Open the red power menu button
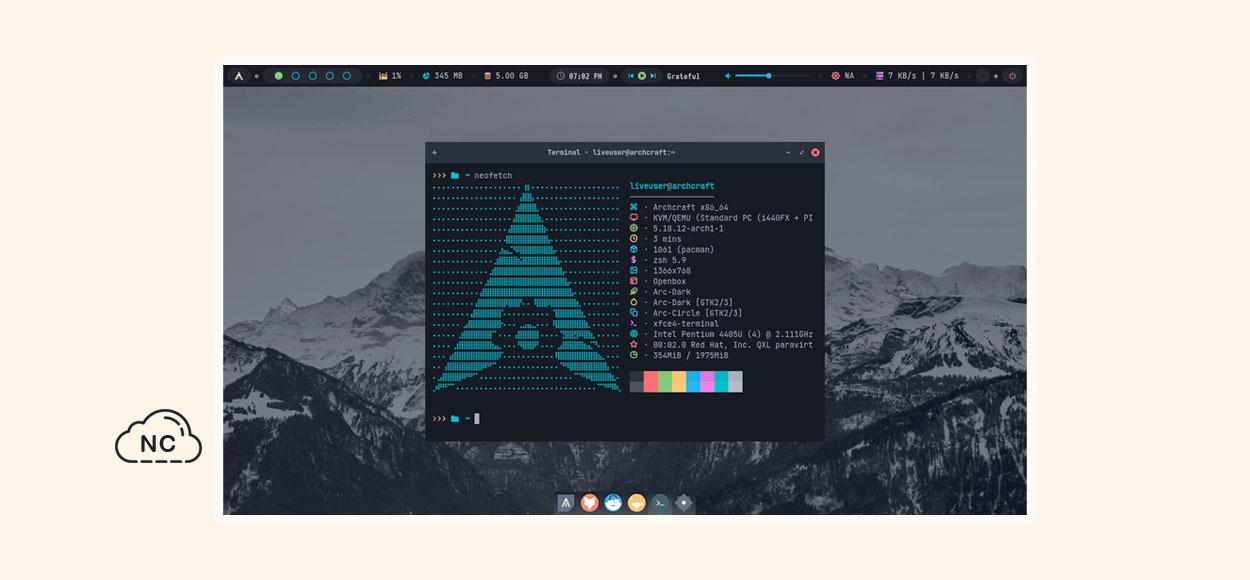 click(x=1012, y=76)
